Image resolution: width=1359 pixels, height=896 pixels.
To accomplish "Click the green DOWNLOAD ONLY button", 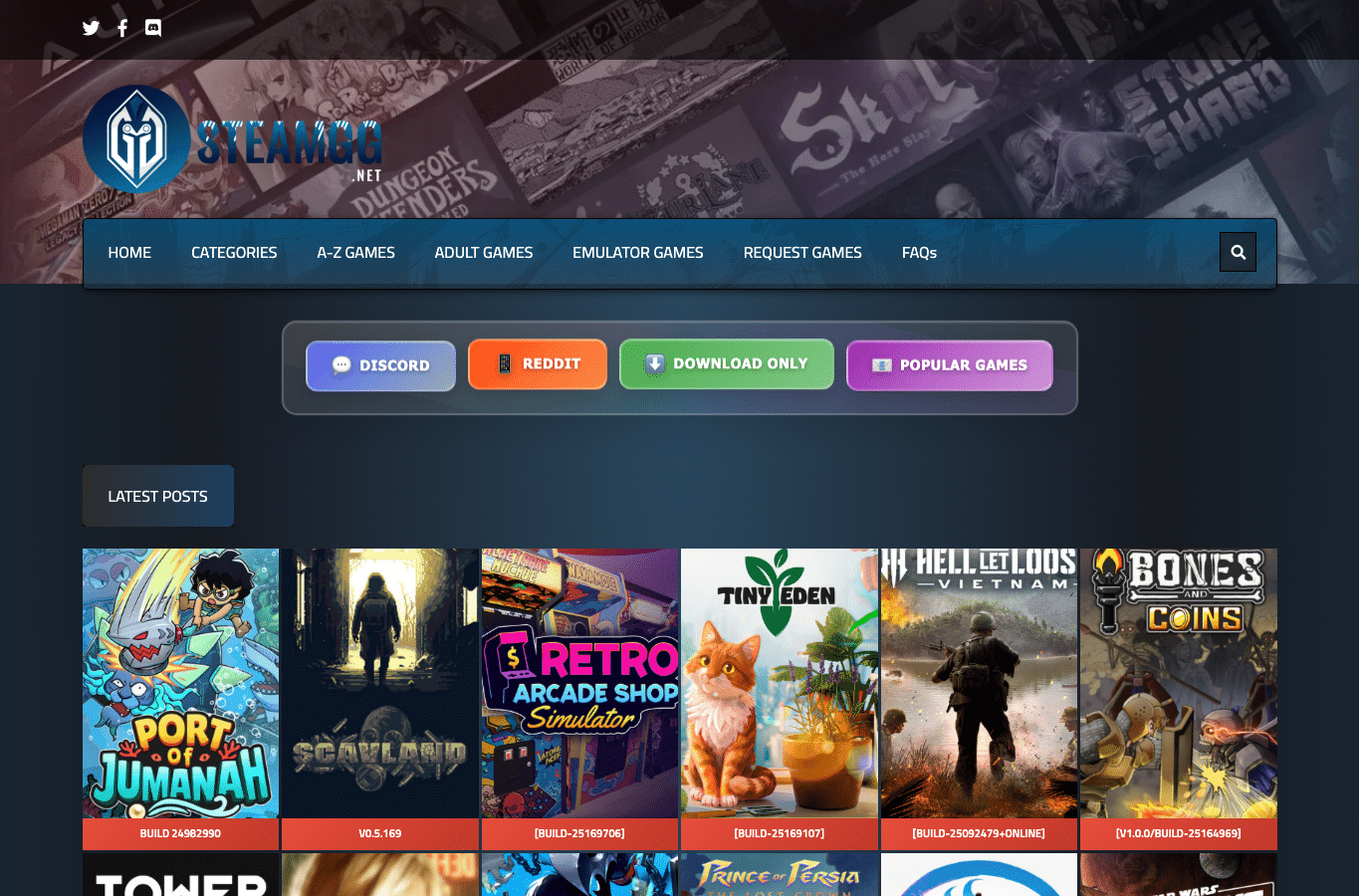I will (x=727, y=364).
